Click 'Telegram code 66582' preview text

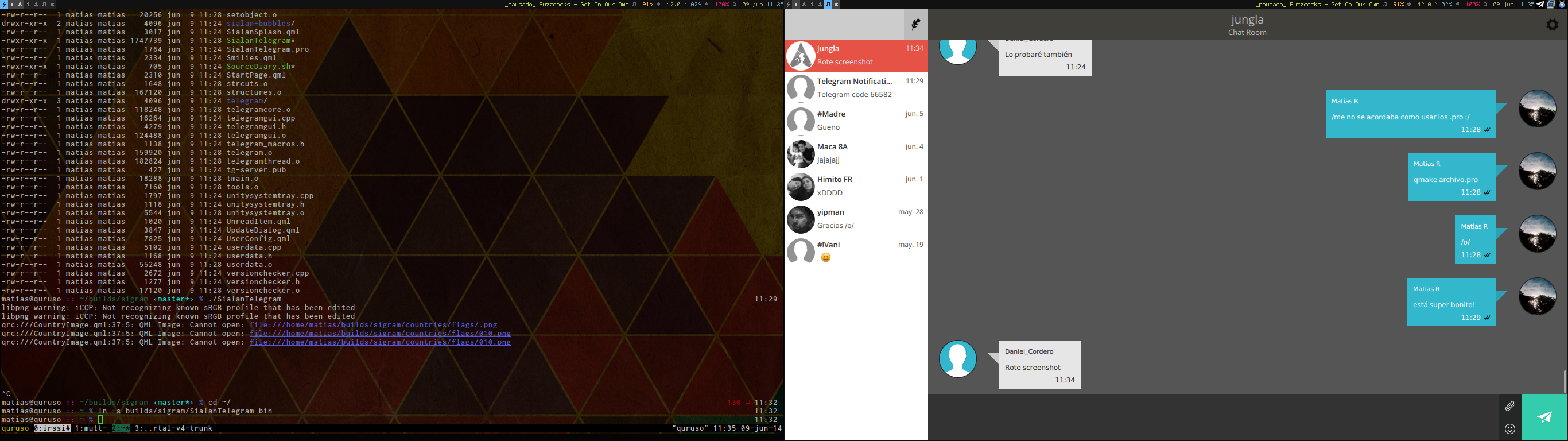[x=855, y=94]
